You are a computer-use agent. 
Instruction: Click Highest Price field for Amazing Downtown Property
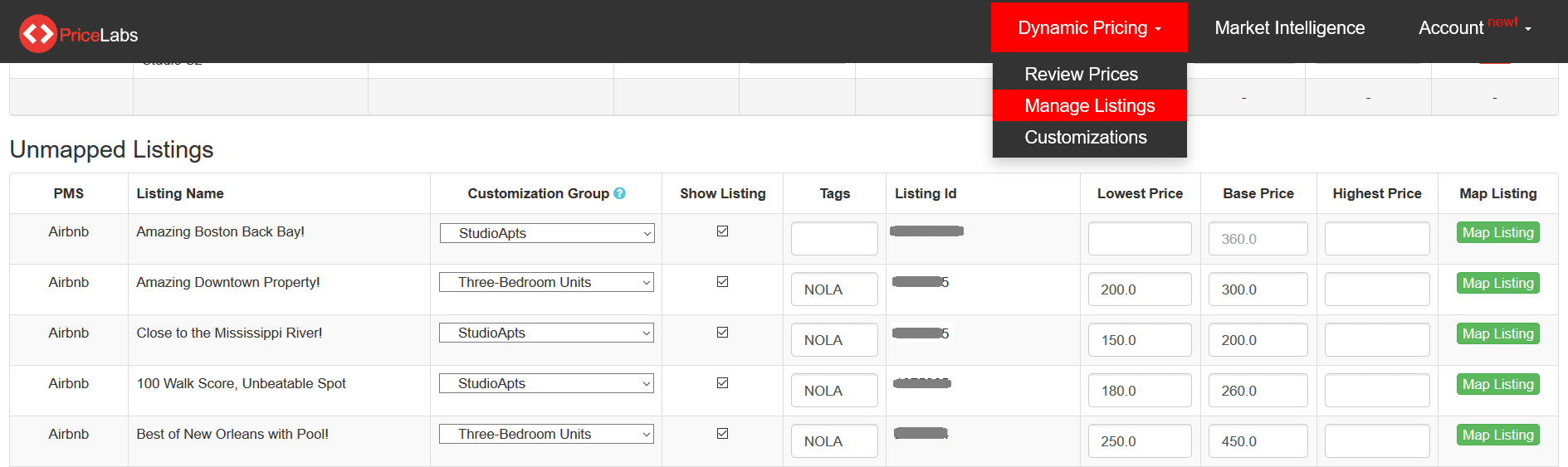pyautogui.click(x=1377, y=289)
